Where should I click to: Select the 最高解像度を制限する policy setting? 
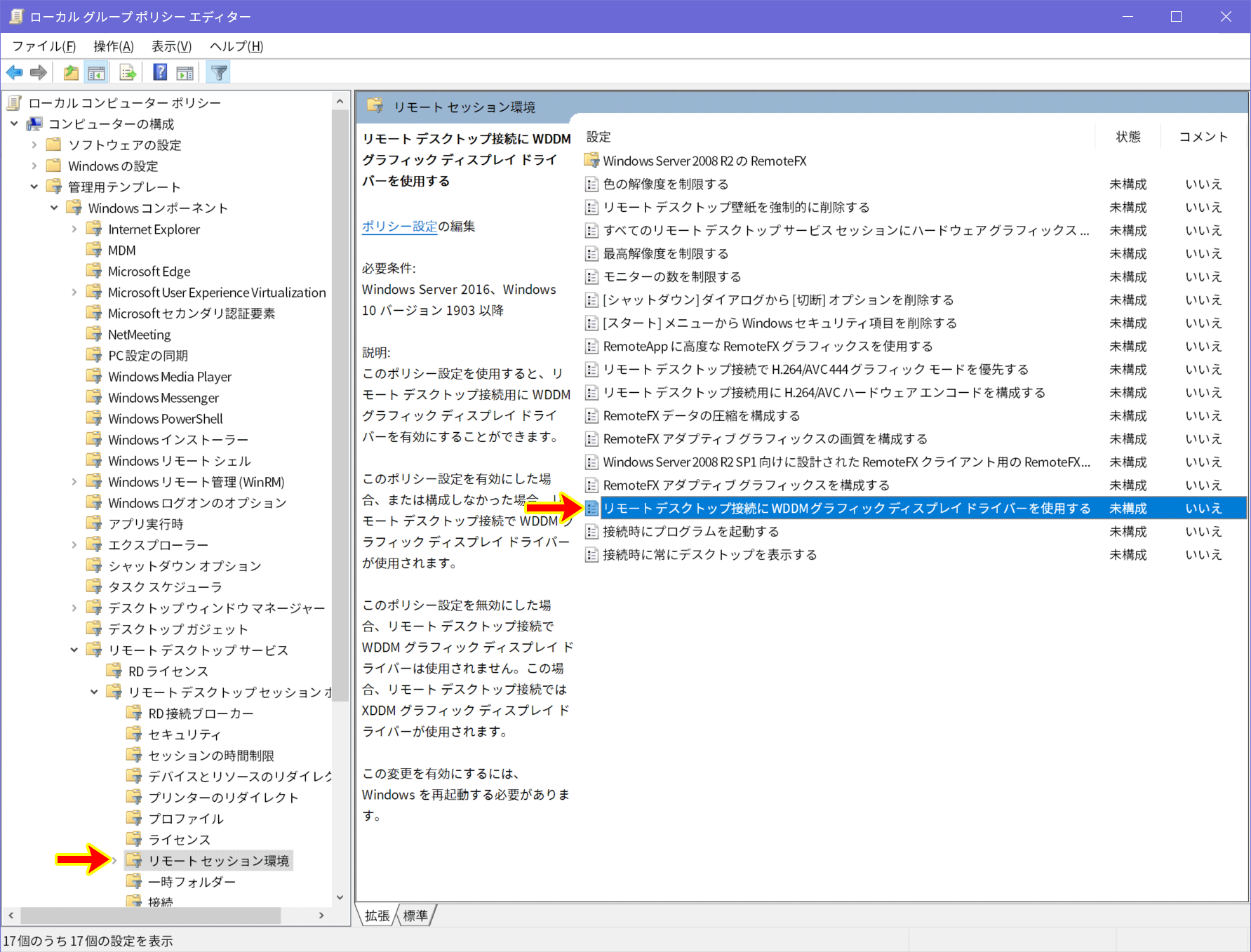(665, 253)
